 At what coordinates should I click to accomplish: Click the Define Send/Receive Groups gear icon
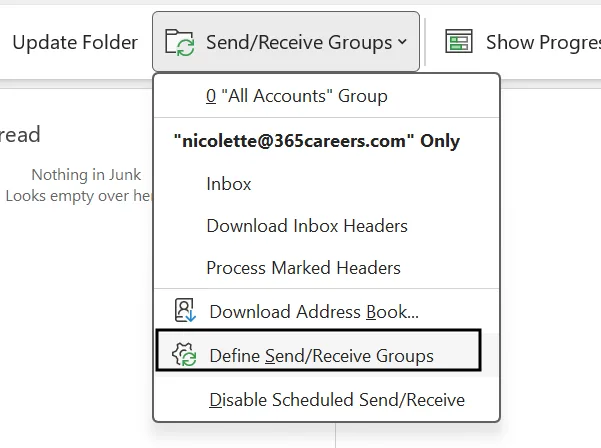pos(184,354)
